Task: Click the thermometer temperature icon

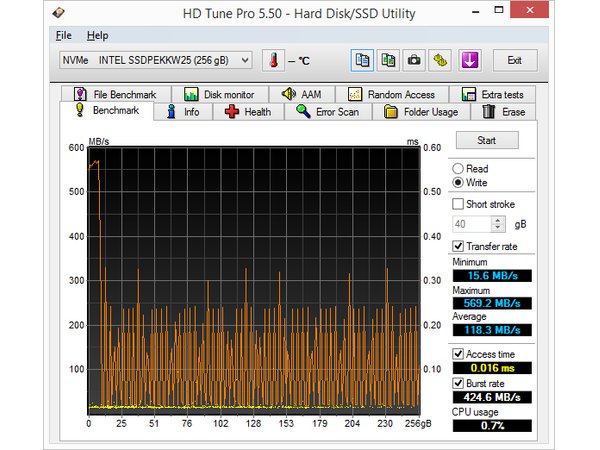Action: pyautogui.click(x=273, y=60)
